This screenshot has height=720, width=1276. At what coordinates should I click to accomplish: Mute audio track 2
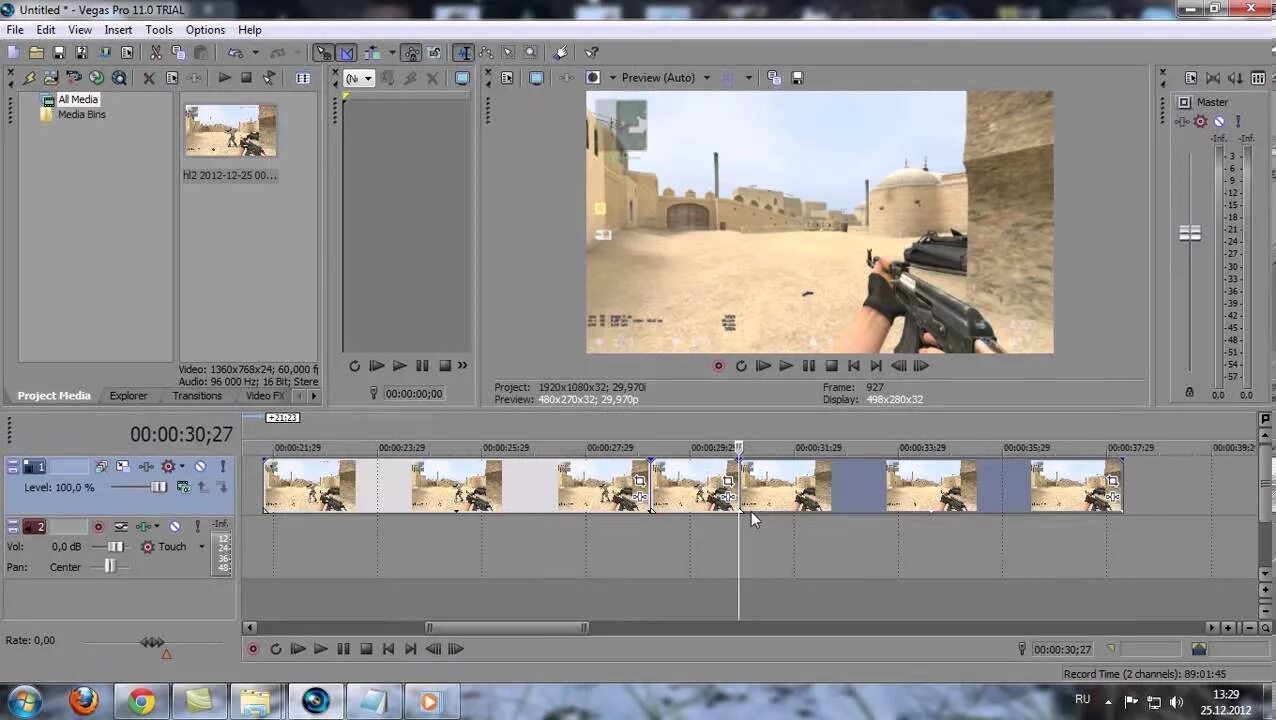coord(175,527)
